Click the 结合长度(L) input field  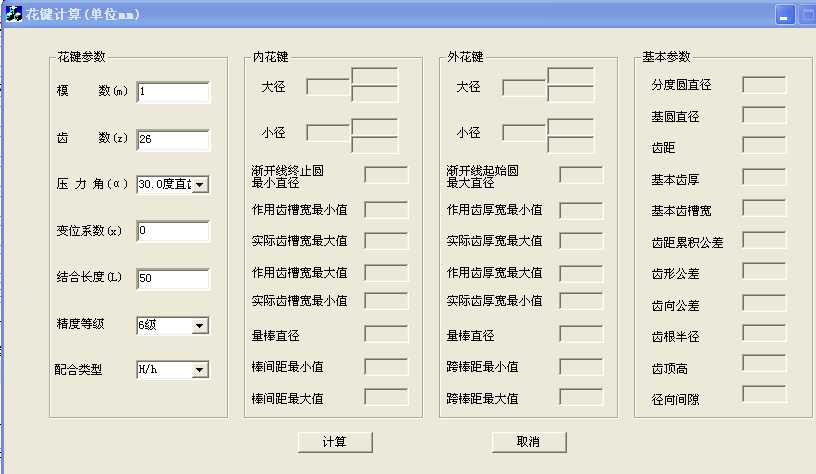(173, 278)
